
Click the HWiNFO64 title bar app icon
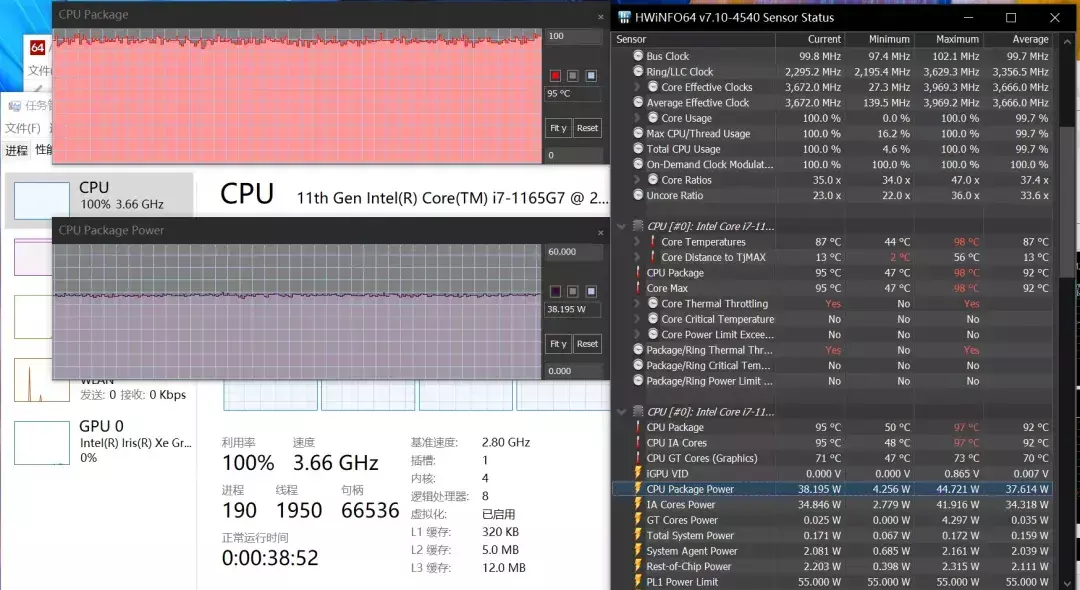coord(624,17)
